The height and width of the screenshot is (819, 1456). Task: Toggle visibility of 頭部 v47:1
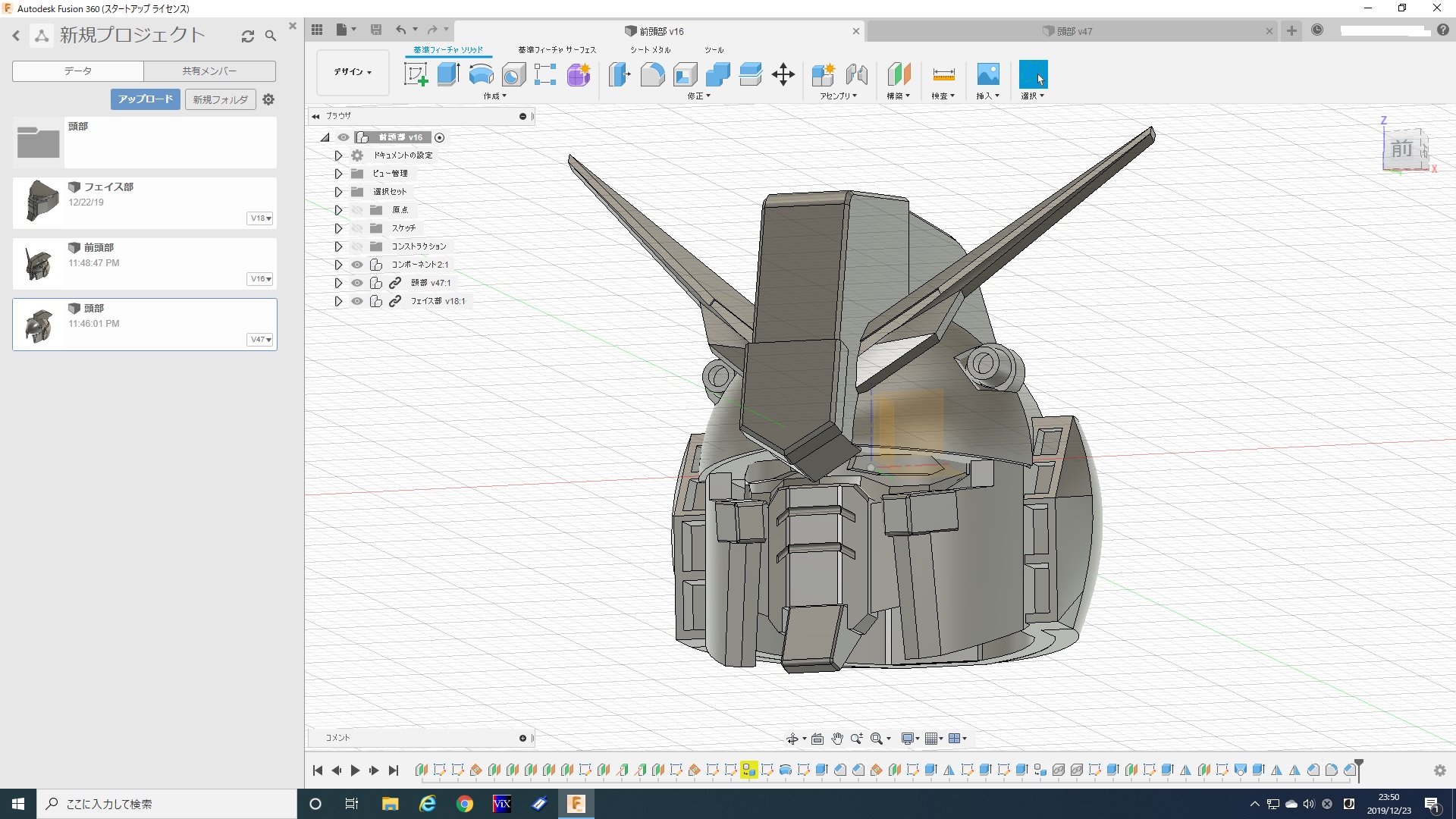coord(357,283)
